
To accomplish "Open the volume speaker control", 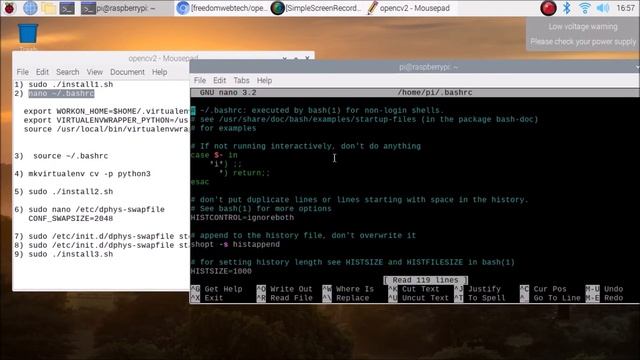I will 602,8.
